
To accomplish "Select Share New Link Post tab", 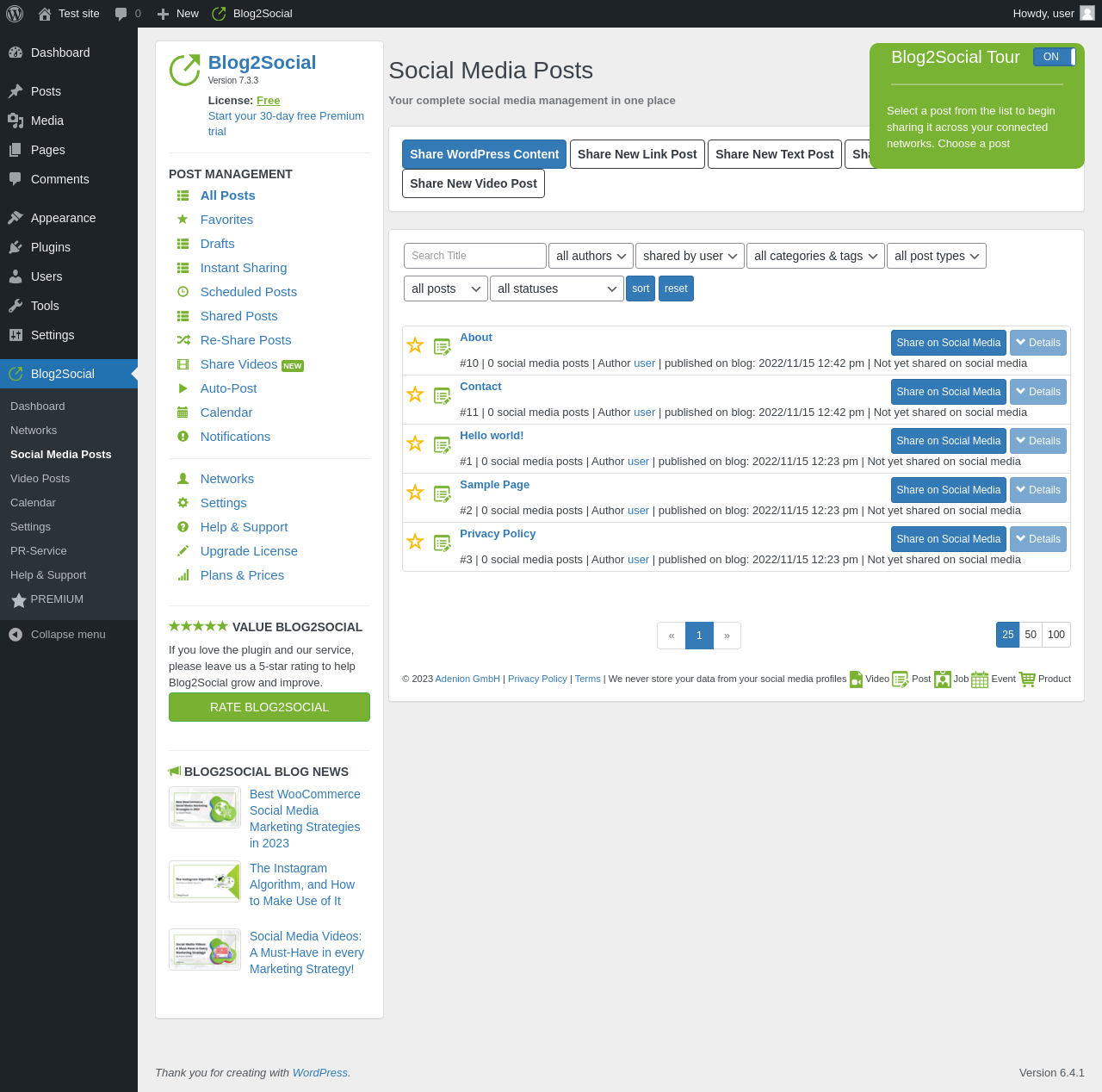I will pyautogui.click(x=637, y=154).
